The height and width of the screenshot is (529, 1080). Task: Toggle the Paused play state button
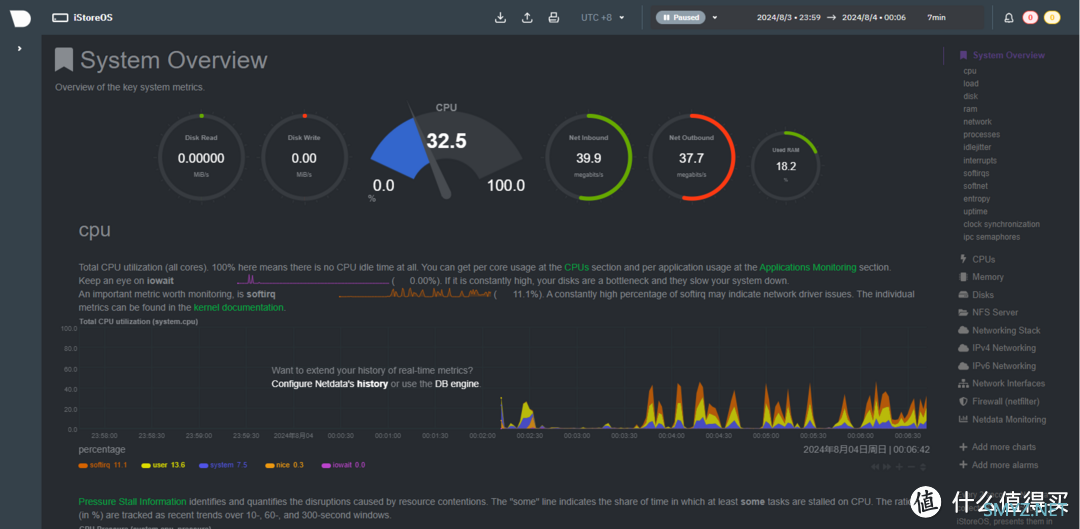pos(681,18)
